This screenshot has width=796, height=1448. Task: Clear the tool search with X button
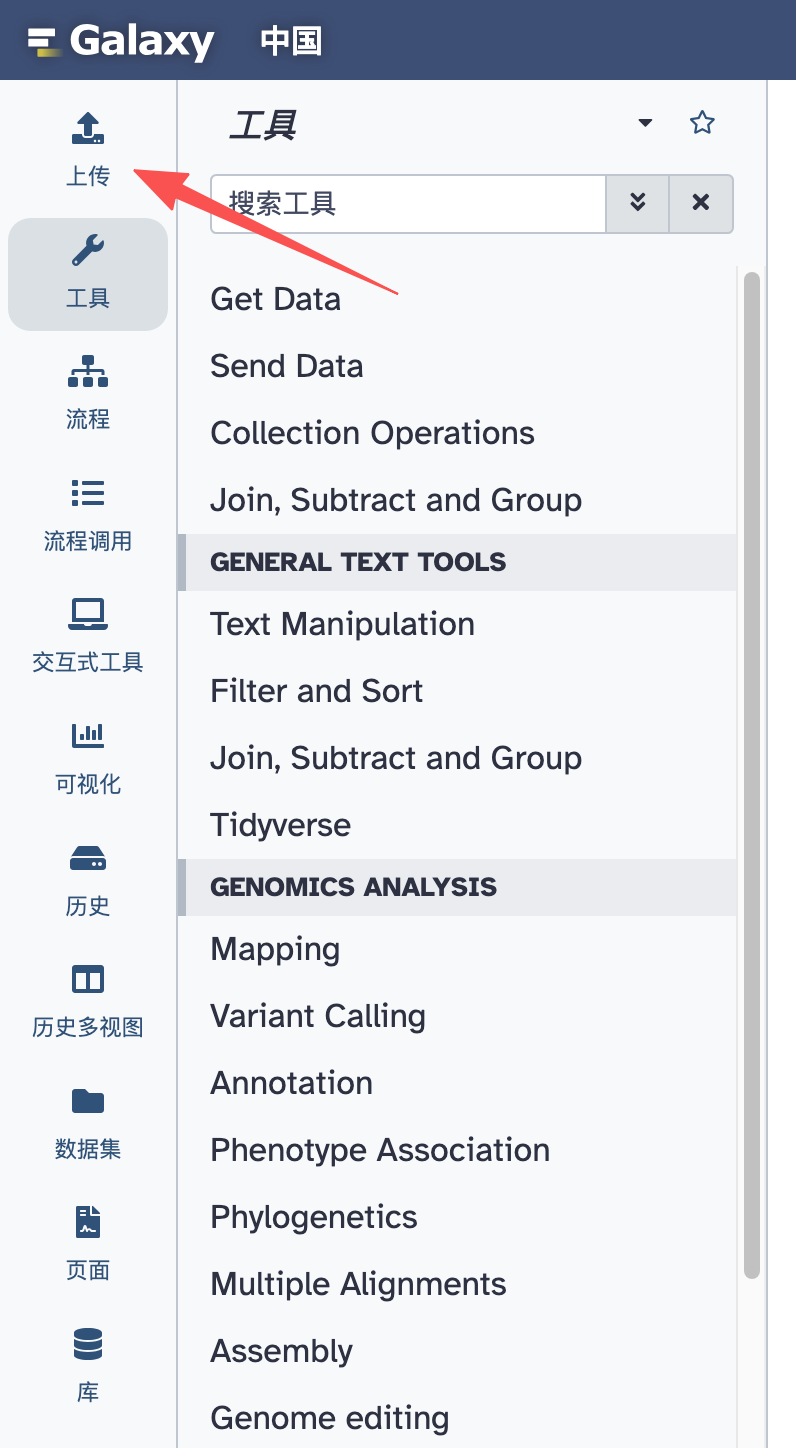click(x=701, y=203)
